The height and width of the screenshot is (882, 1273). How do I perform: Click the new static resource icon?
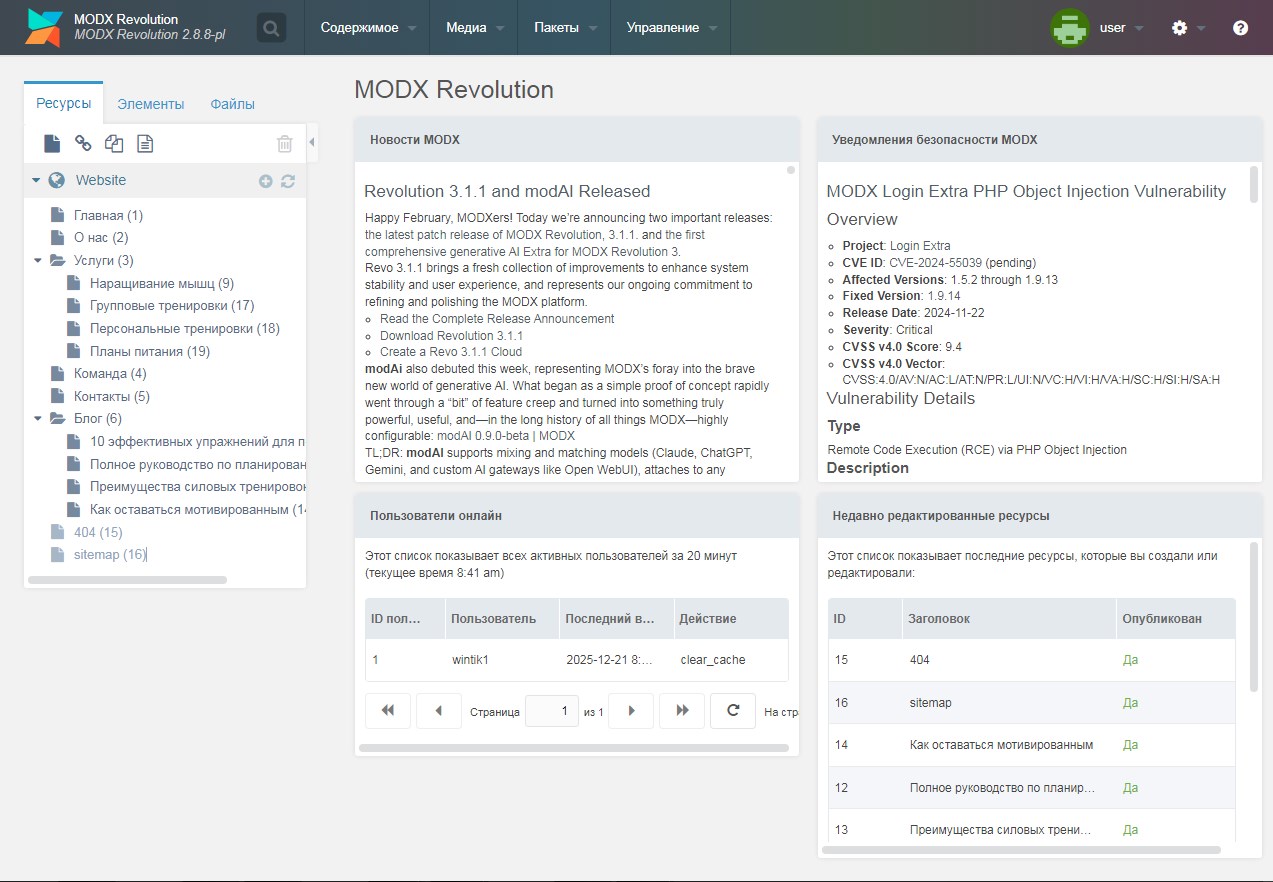[x=145, y=144]
